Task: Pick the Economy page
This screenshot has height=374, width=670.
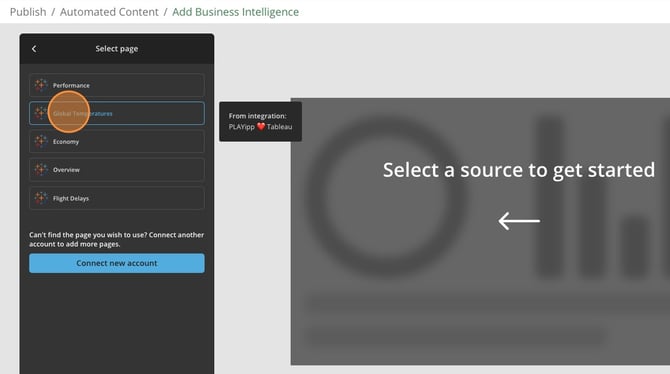Action: 117,141
